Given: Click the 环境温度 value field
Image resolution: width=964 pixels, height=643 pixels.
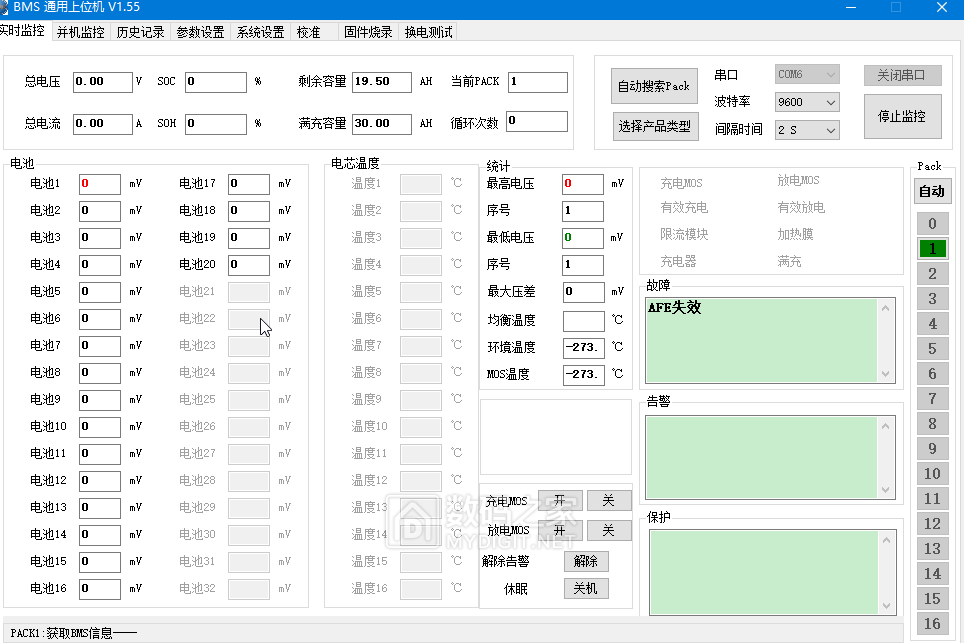Looking at the screenshot, I should 584,348.
